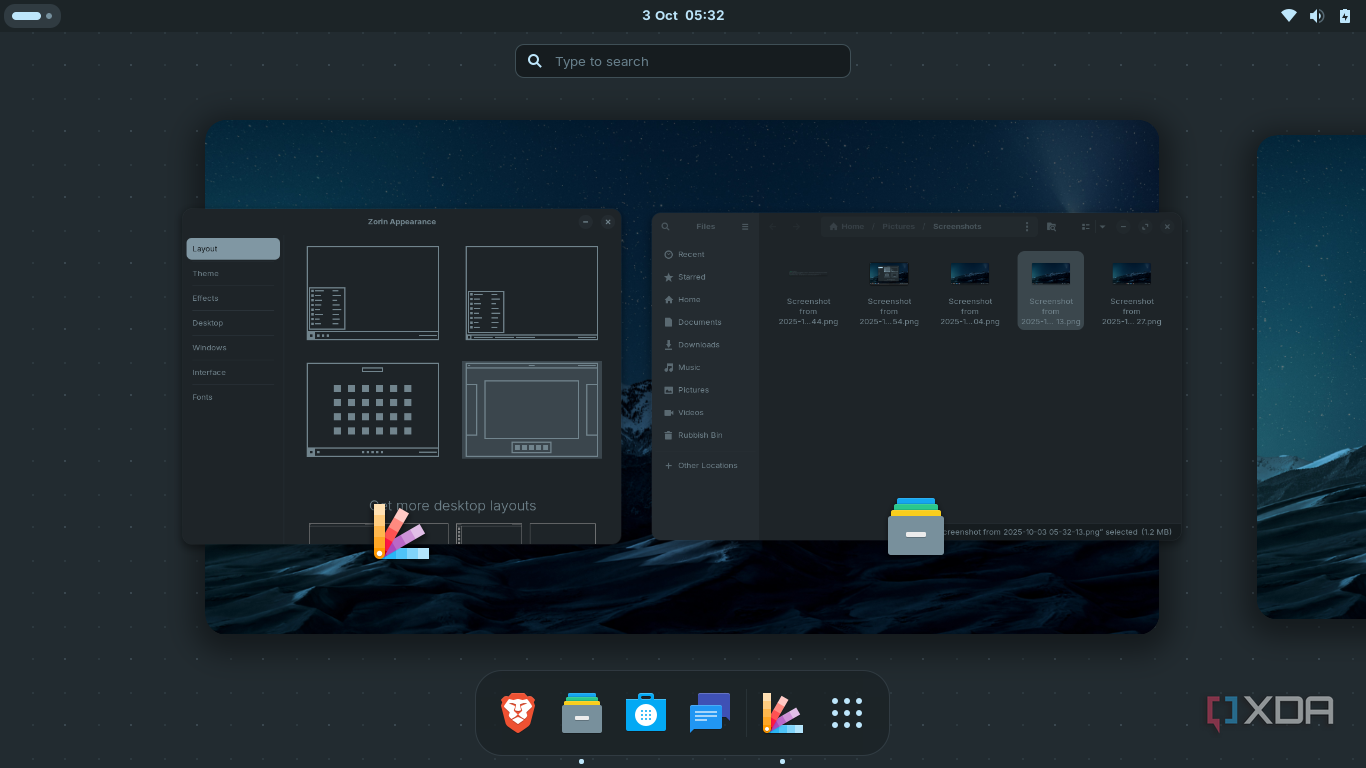
Task: Open the Files hamburger menu
Action: pyautogui.click(x=745, y=226)
